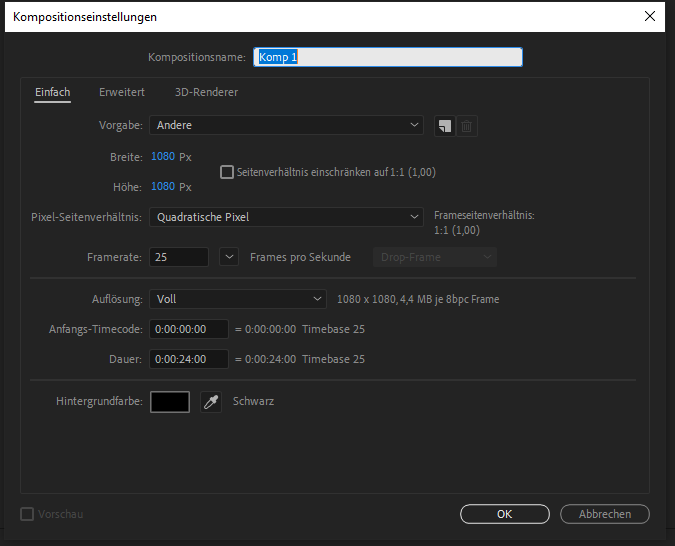Pick background color with the eyedropper icon
The height and width of the screenshot is (546, 675).
[x=211, y=402]
